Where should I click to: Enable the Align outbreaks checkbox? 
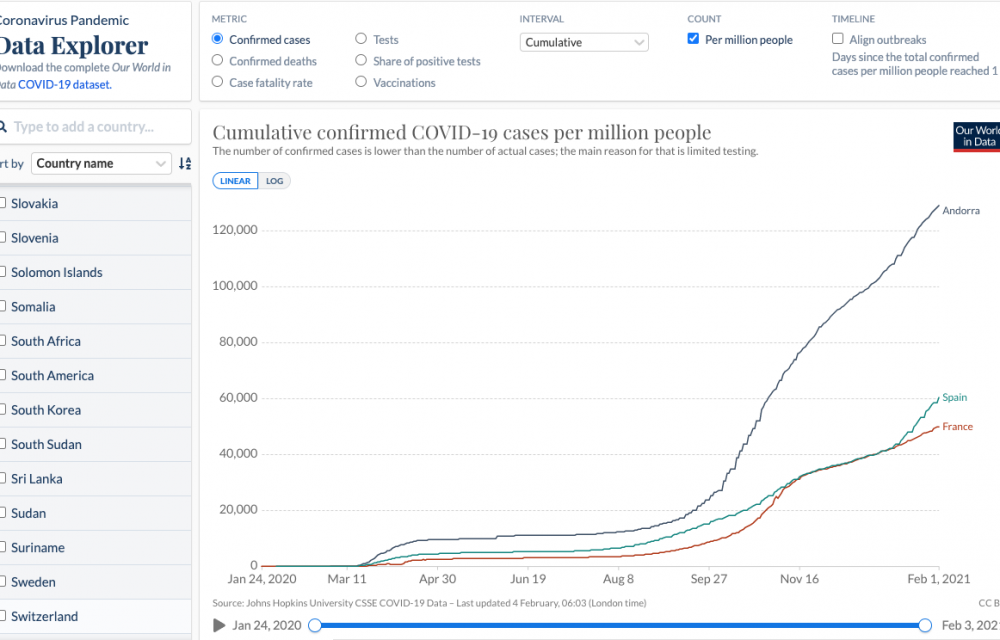click(x=838, y=40)
